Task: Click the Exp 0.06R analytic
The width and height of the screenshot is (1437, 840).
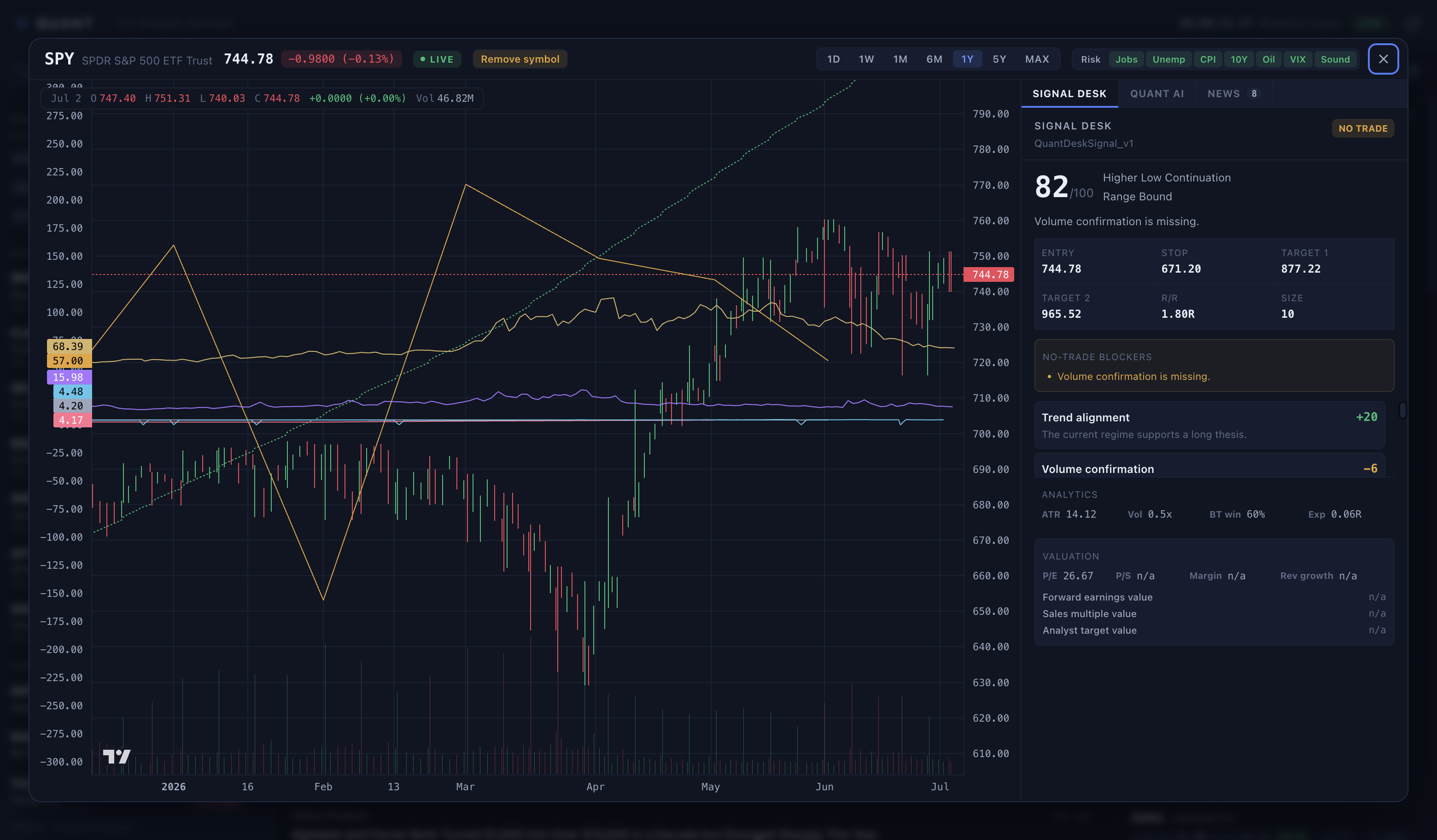Action: click(x=1334, y=514)
